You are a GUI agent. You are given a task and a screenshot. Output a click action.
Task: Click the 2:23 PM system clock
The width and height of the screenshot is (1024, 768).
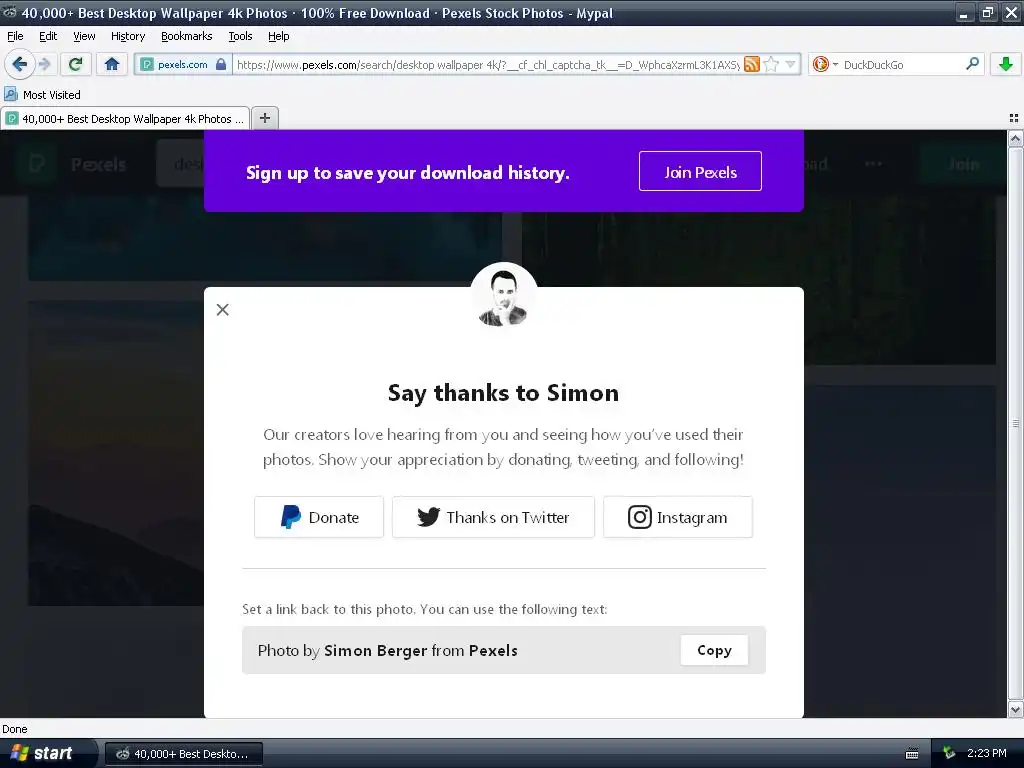pos(986,753)
